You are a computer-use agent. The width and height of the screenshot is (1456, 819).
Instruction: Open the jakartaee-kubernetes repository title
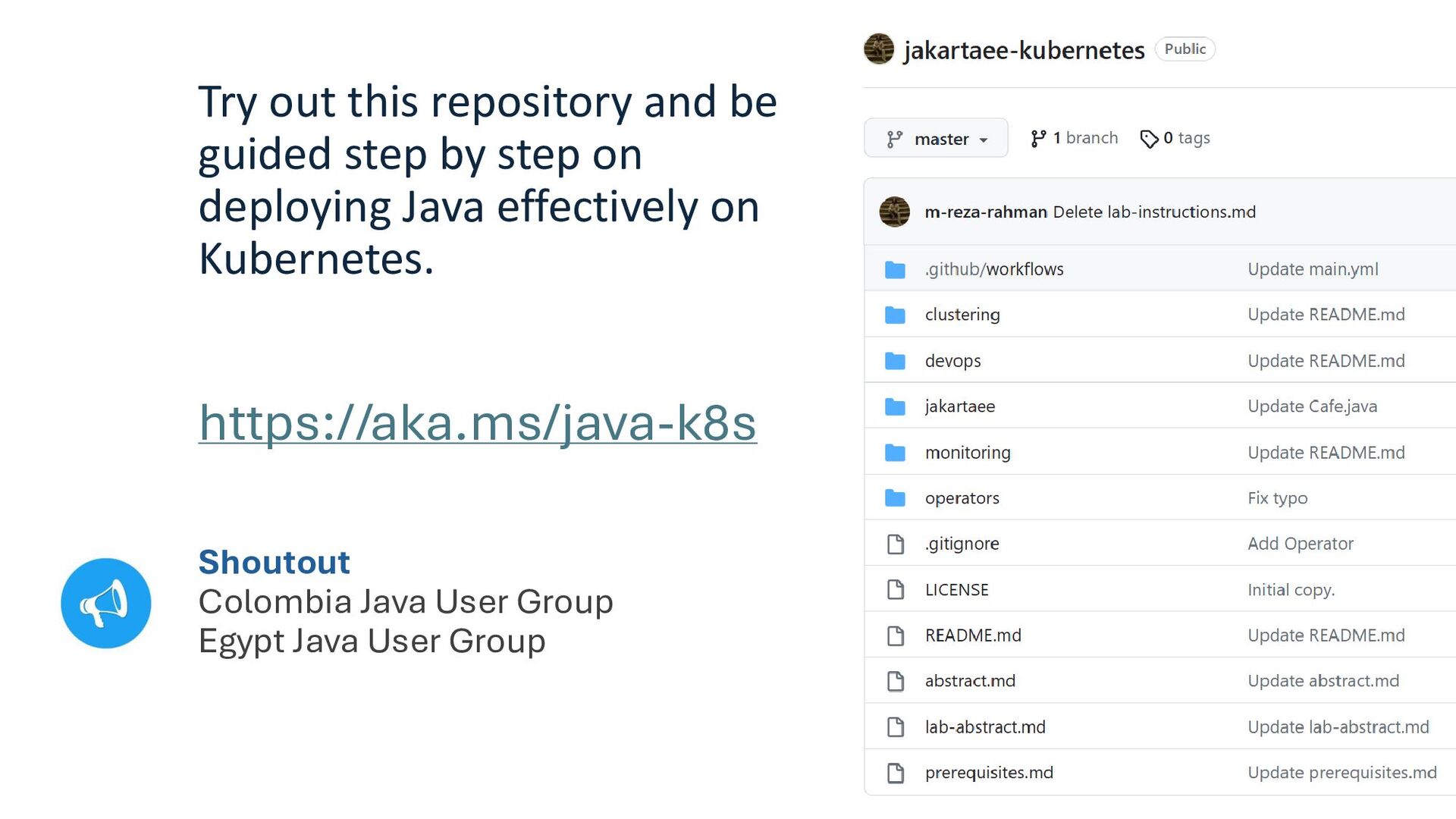pyautogui.click(x=1024, y=50)
